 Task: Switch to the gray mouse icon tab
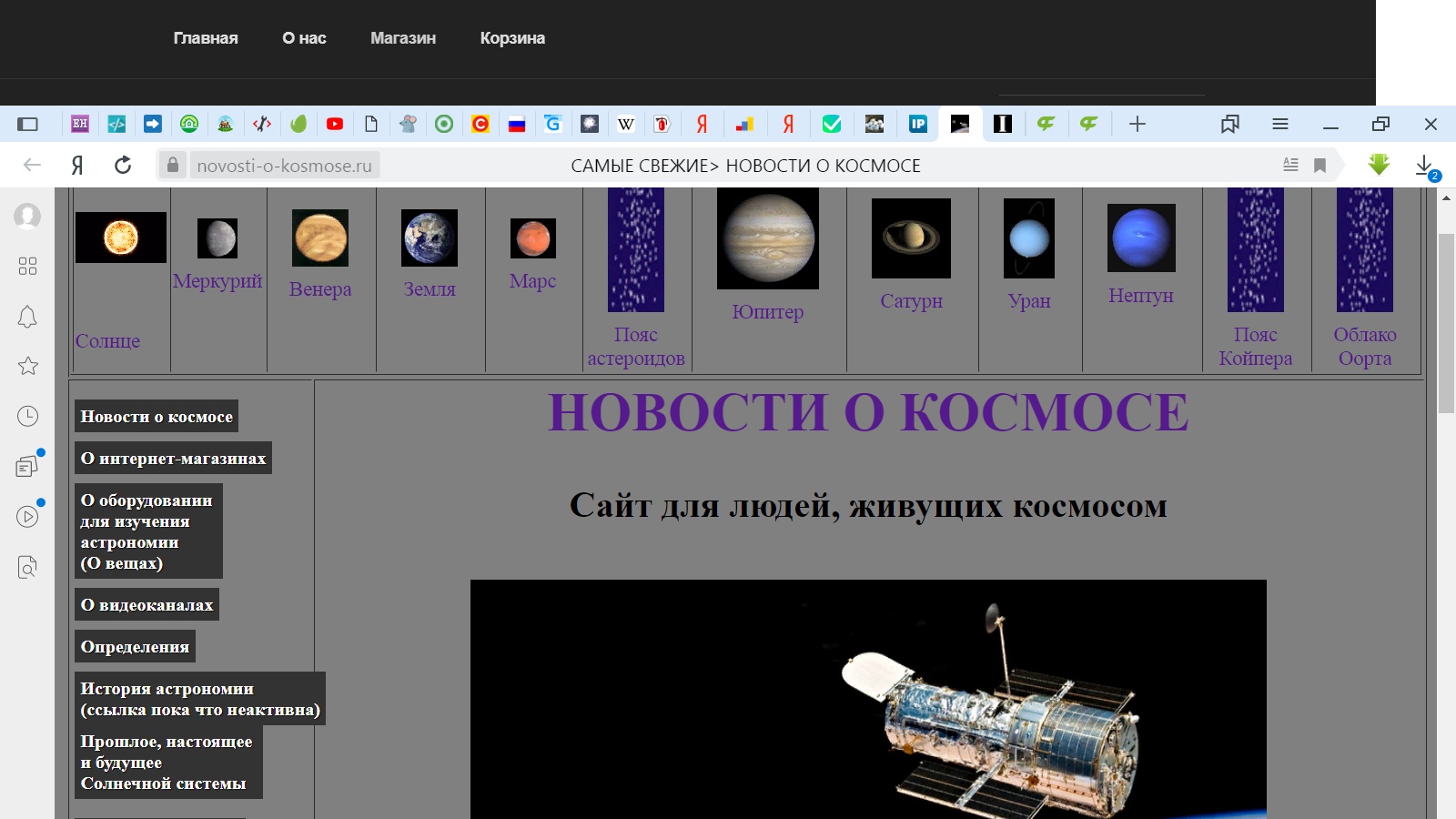pos(408,124)
